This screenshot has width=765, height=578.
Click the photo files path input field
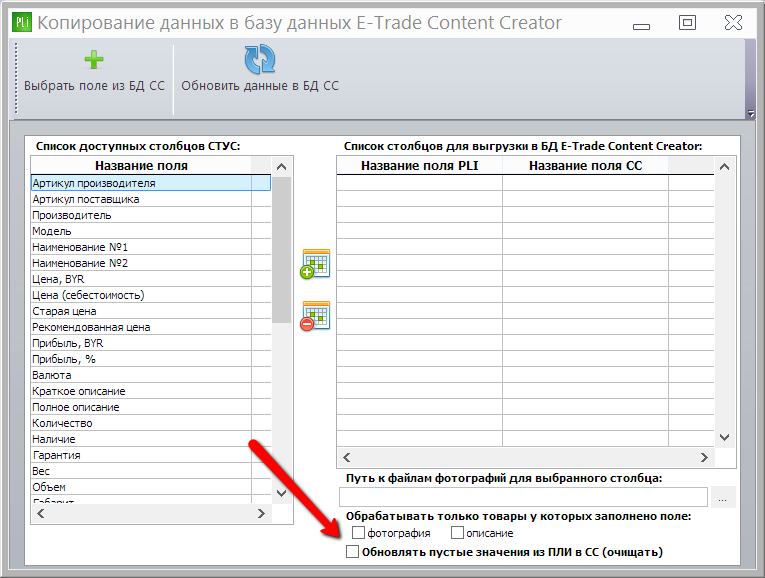[523, 497]
